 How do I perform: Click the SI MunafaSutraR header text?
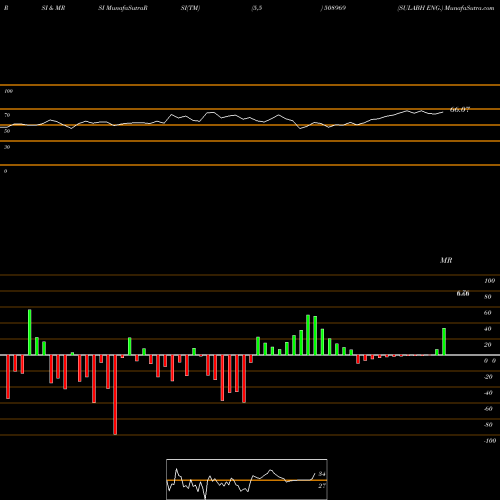(123, 8)
